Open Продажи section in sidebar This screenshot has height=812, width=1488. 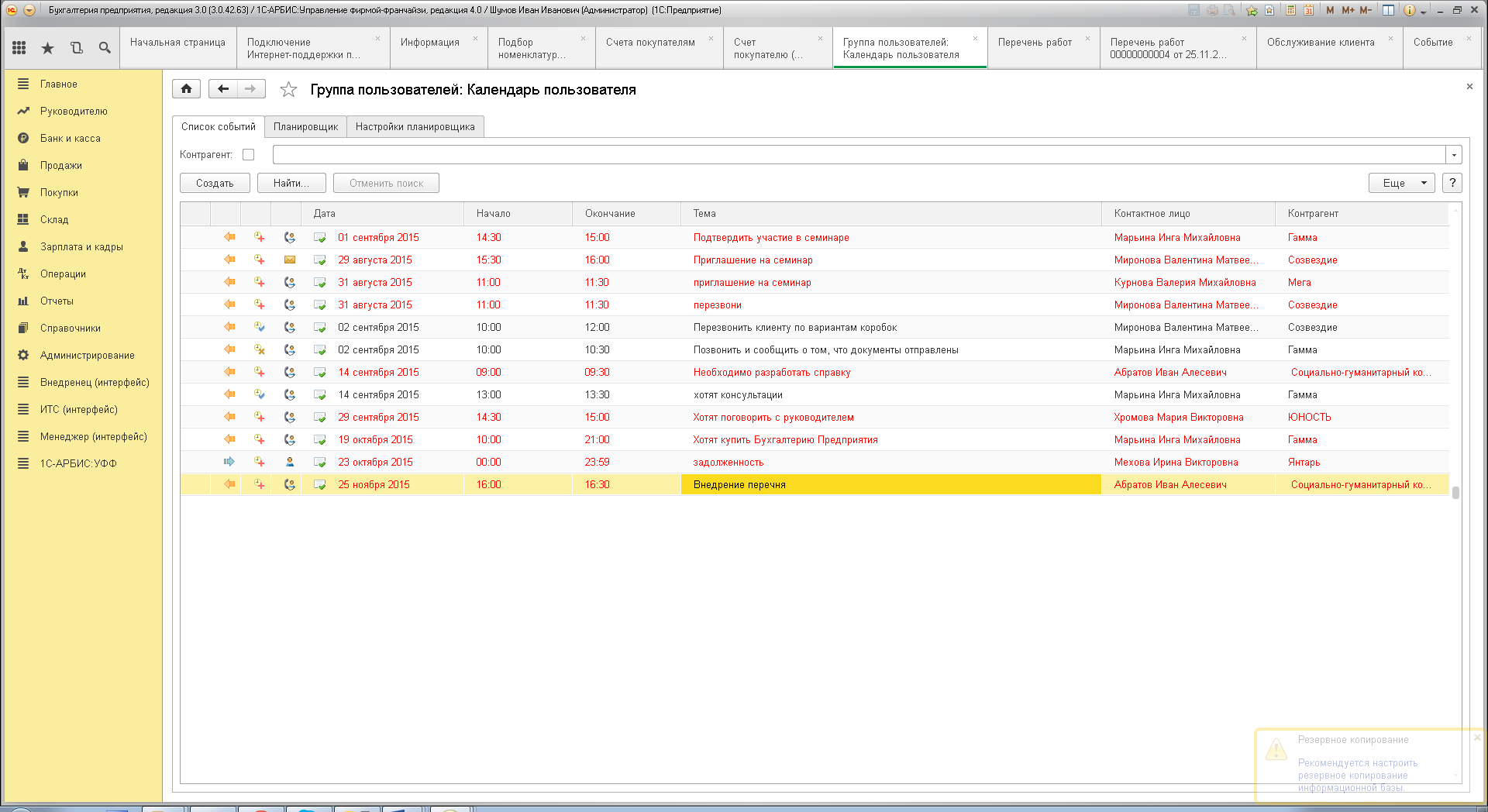[61, 165]
